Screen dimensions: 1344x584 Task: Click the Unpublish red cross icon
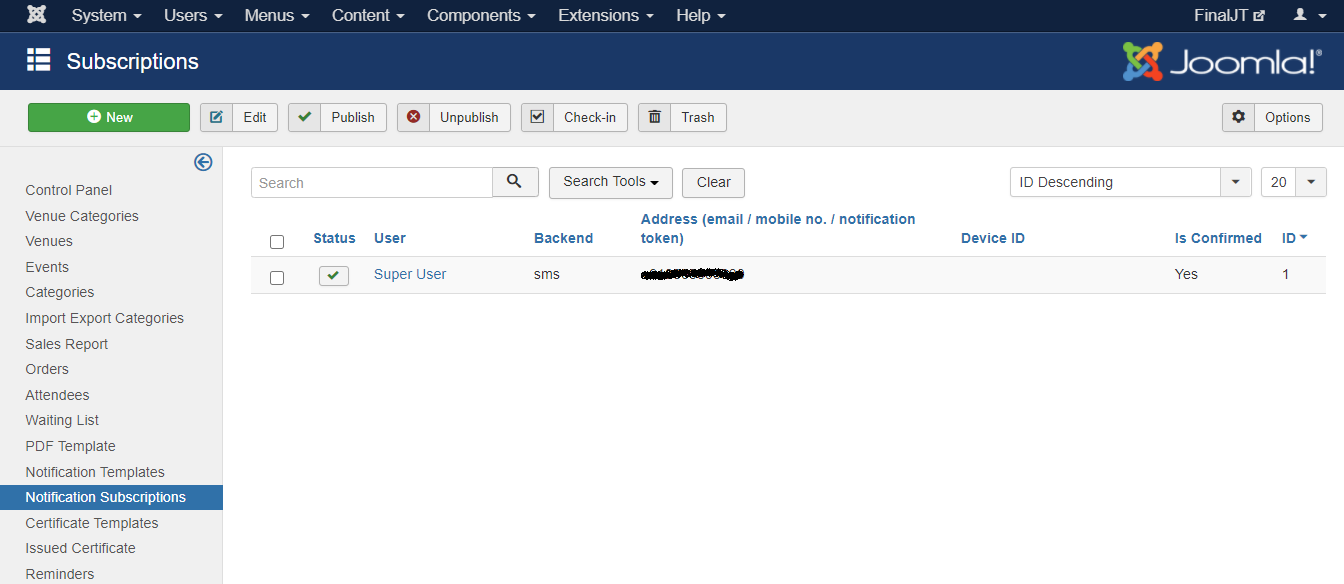(x=413, y=117)
